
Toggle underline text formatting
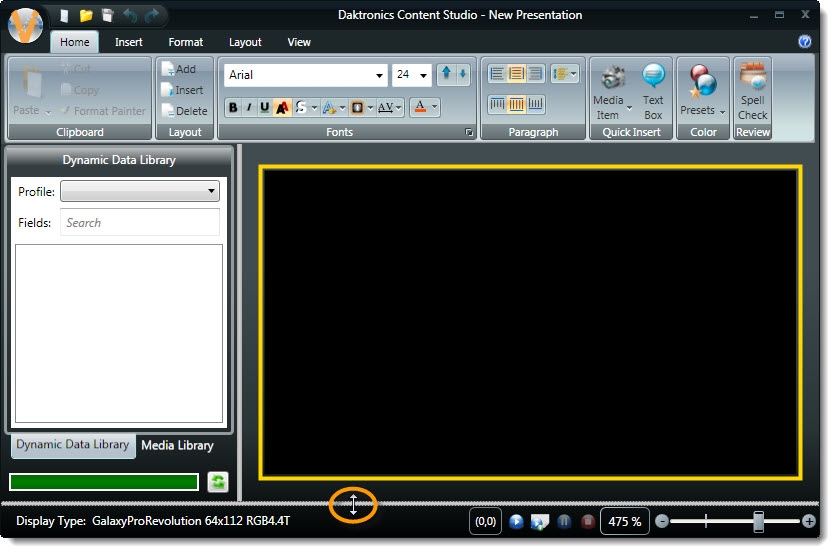click(x=265, y=108)
